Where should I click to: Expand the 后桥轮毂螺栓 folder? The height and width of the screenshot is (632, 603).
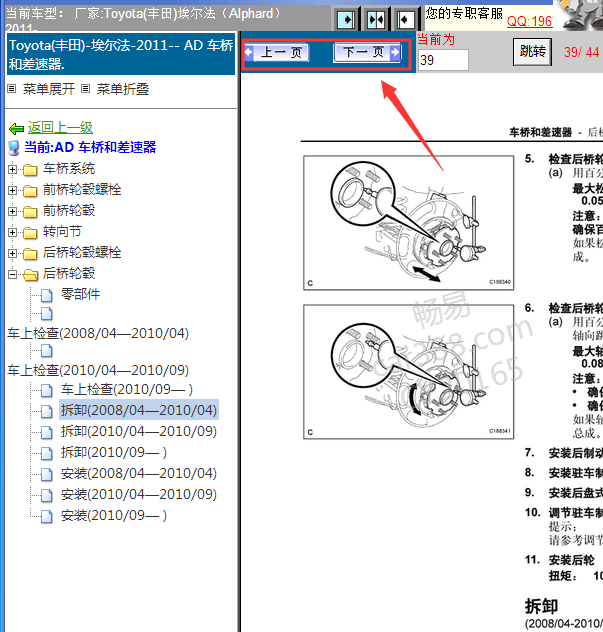click(12, 253)
